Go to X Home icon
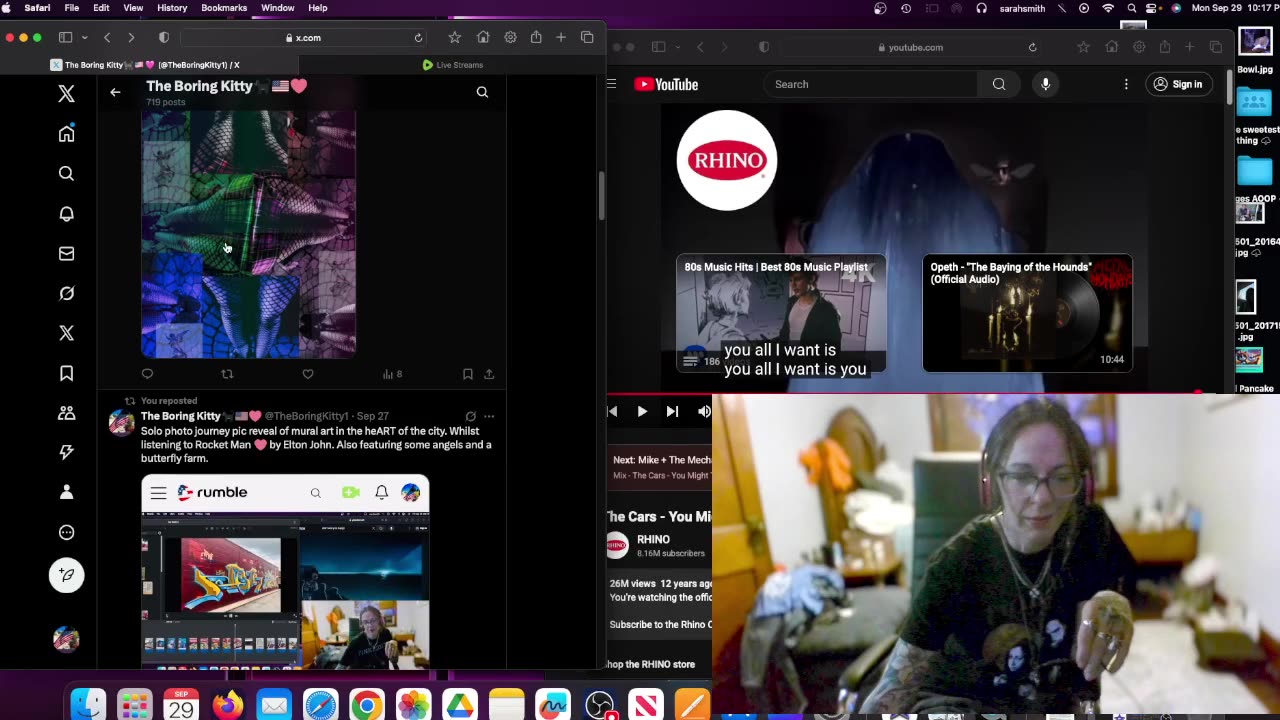The image size is (1280, 720). [66, 134]
